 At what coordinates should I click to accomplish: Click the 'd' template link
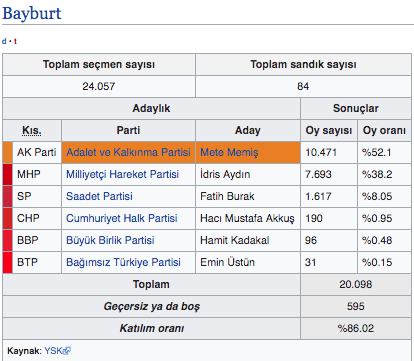point(4,41)
